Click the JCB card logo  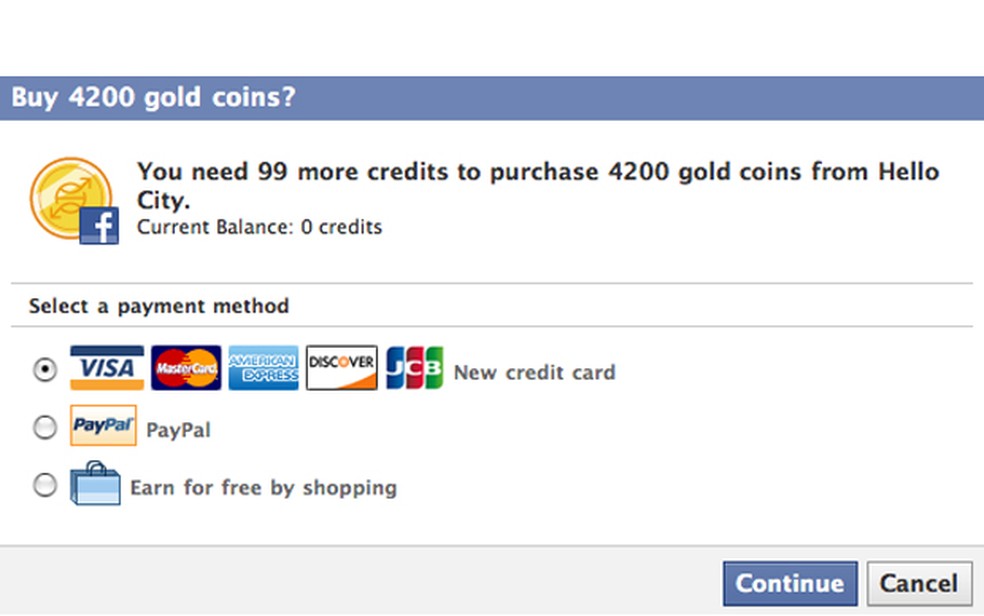tap(414, 368)
